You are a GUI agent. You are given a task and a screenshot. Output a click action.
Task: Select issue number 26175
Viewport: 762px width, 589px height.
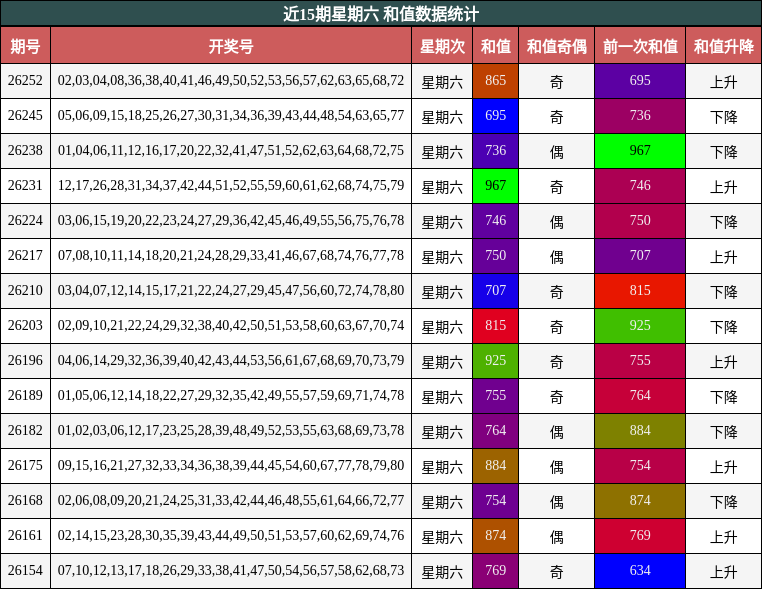tap(25, 465)
